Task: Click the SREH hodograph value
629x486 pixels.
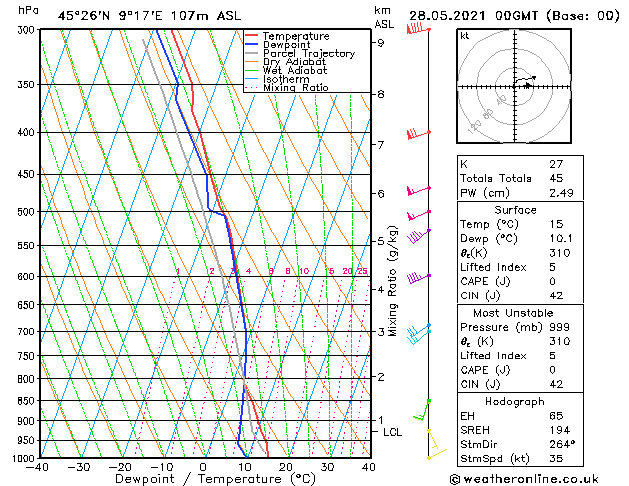Action: click(560, 430)
